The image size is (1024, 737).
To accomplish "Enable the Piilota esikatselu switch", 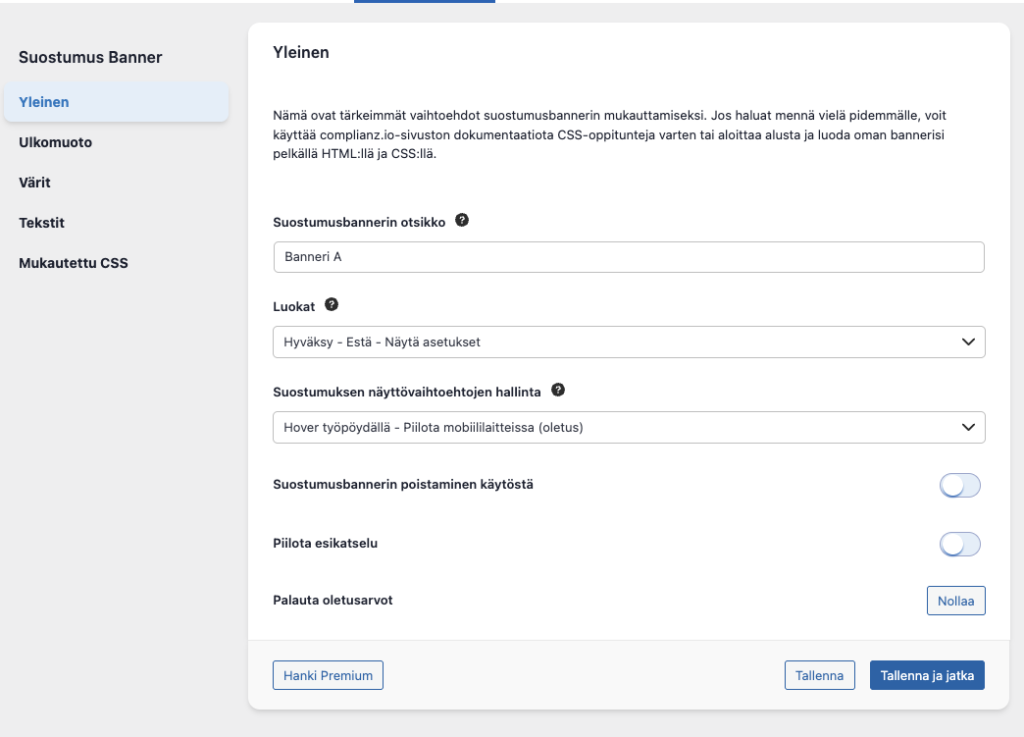I will [960, 544].
